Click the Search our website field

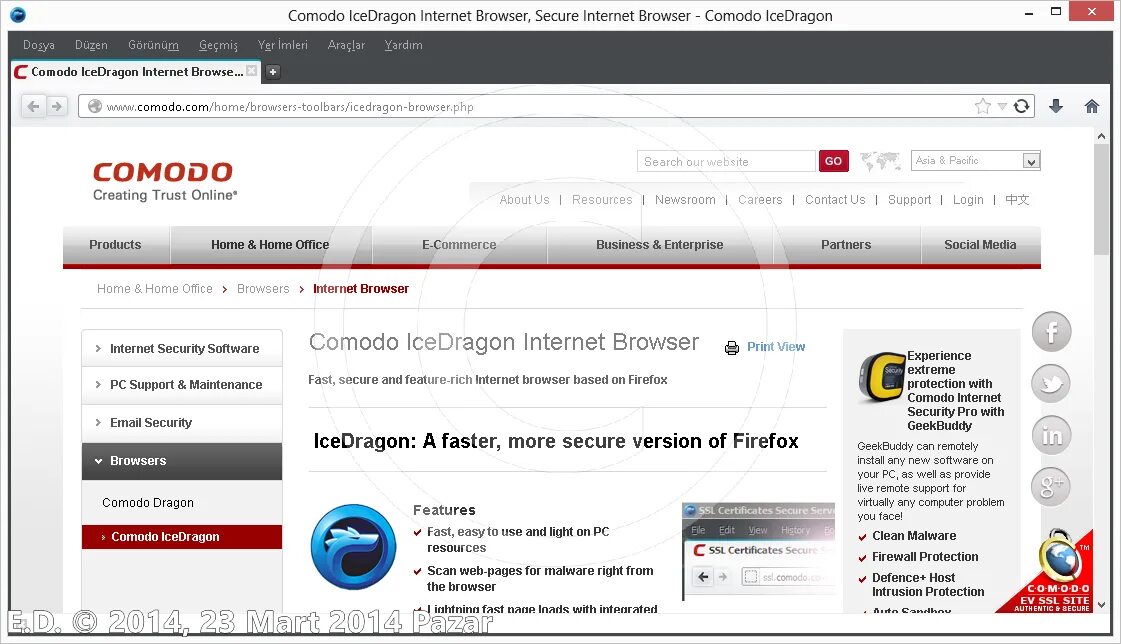point(726,162)
